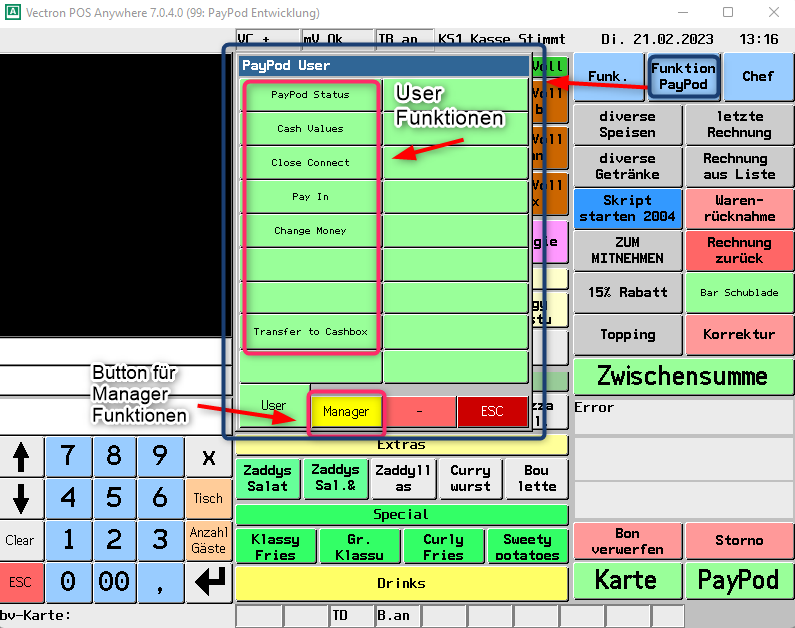Select Topping button
Image resolution: width=795 pixels, height=628 pixels.
[628, 335]
